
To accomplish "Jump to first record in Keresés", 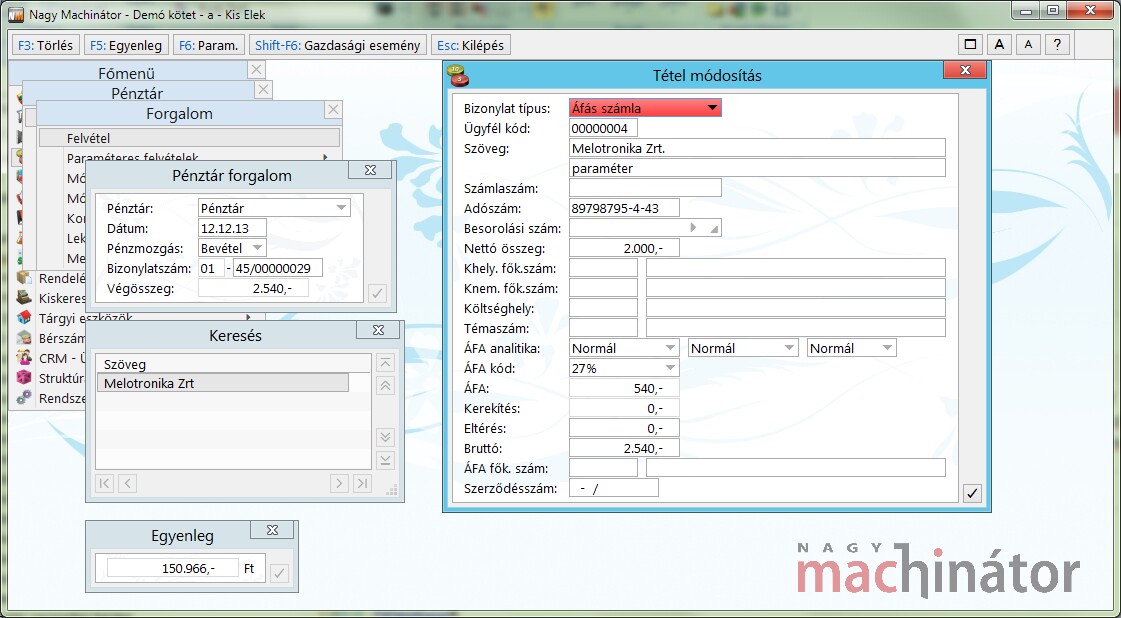I will [x=105, y=484].
